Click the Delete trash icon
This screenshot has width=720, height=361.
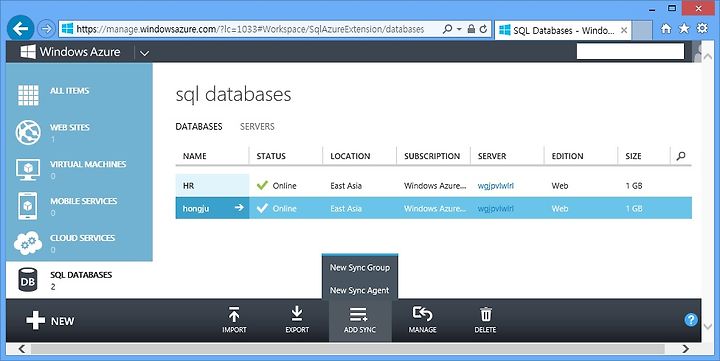pos(486,315)
